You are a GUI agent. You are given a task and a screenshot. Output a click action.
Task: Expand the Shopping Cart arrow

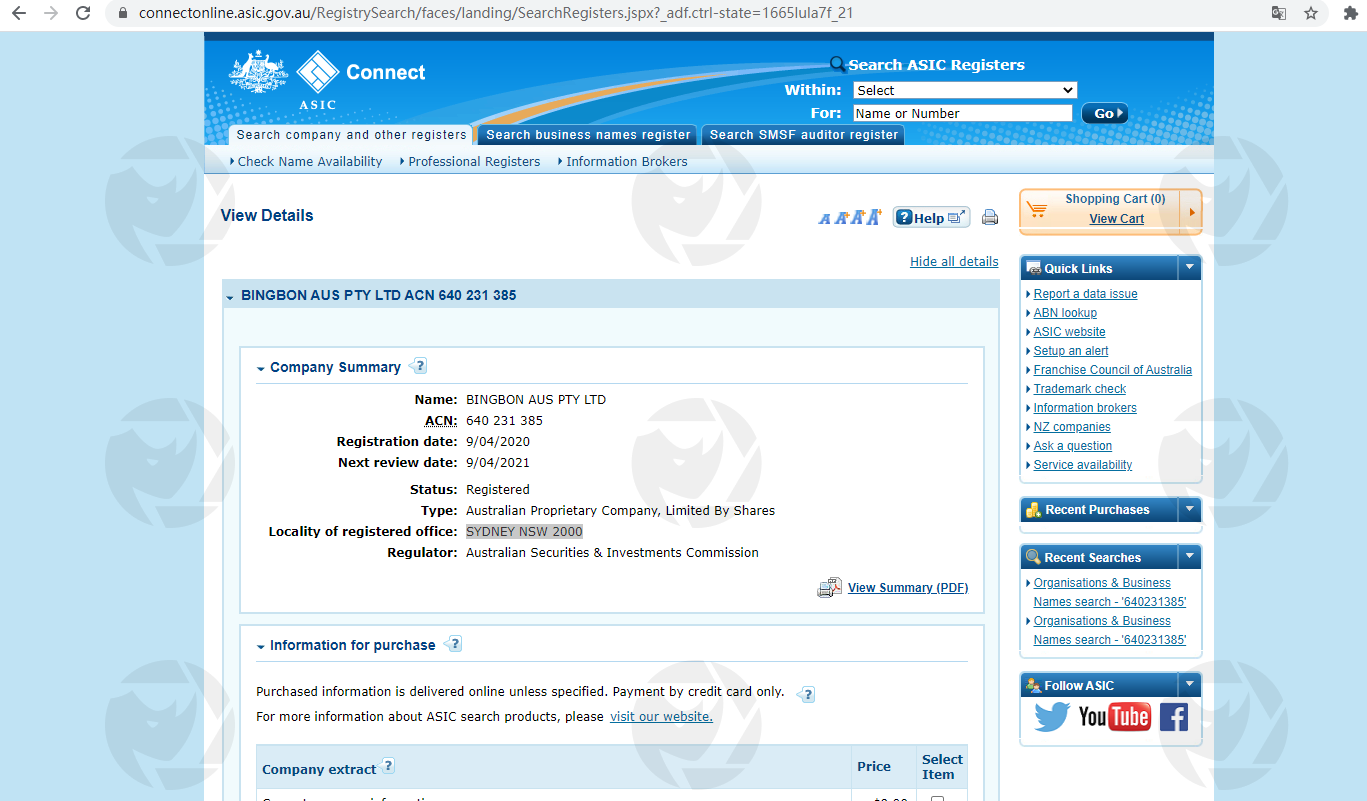(x=1192, y=212)
